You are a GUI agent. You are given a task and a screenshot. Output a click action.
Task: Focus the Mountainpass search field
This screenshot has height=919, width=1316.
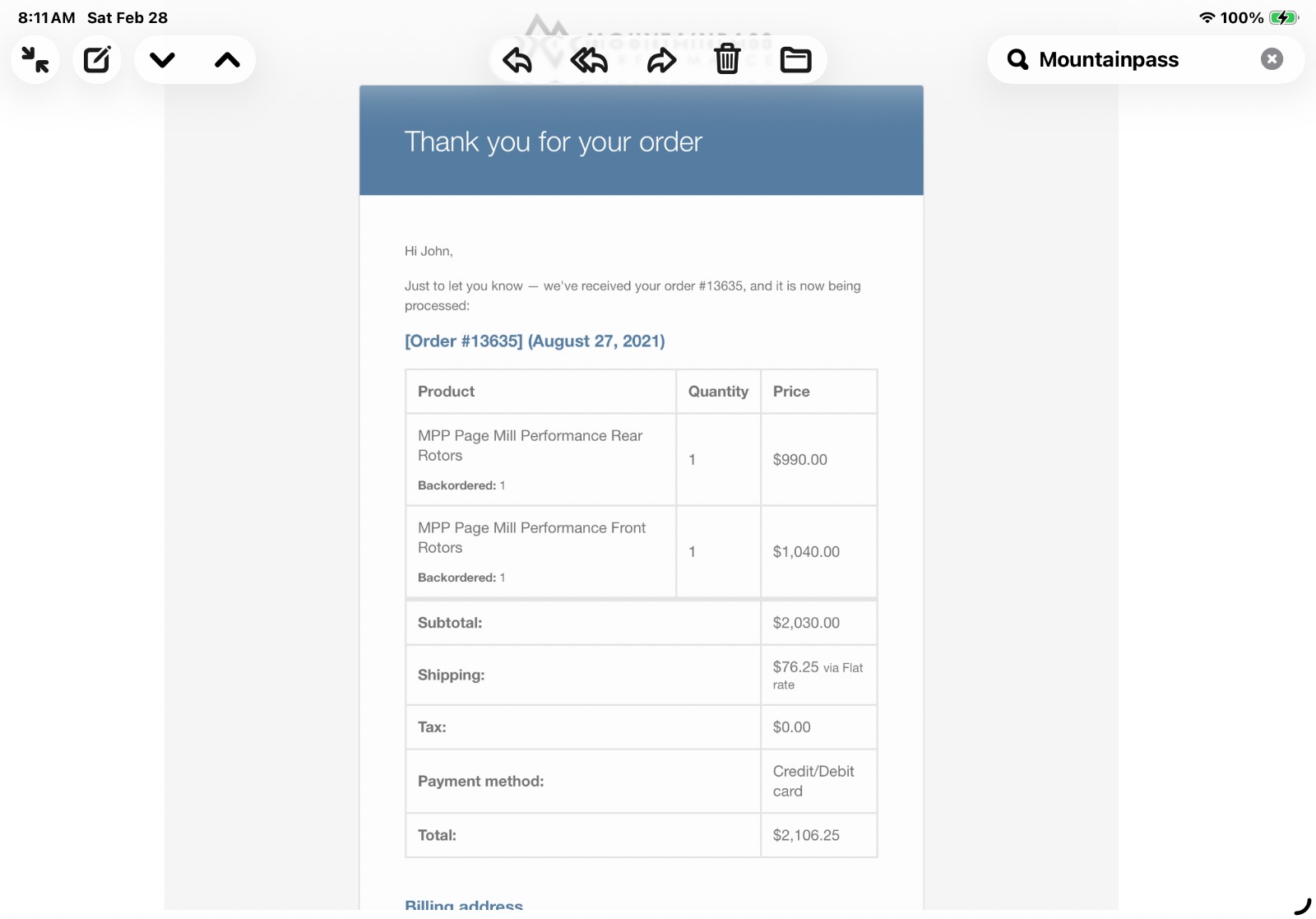[x=1135, y=59]
